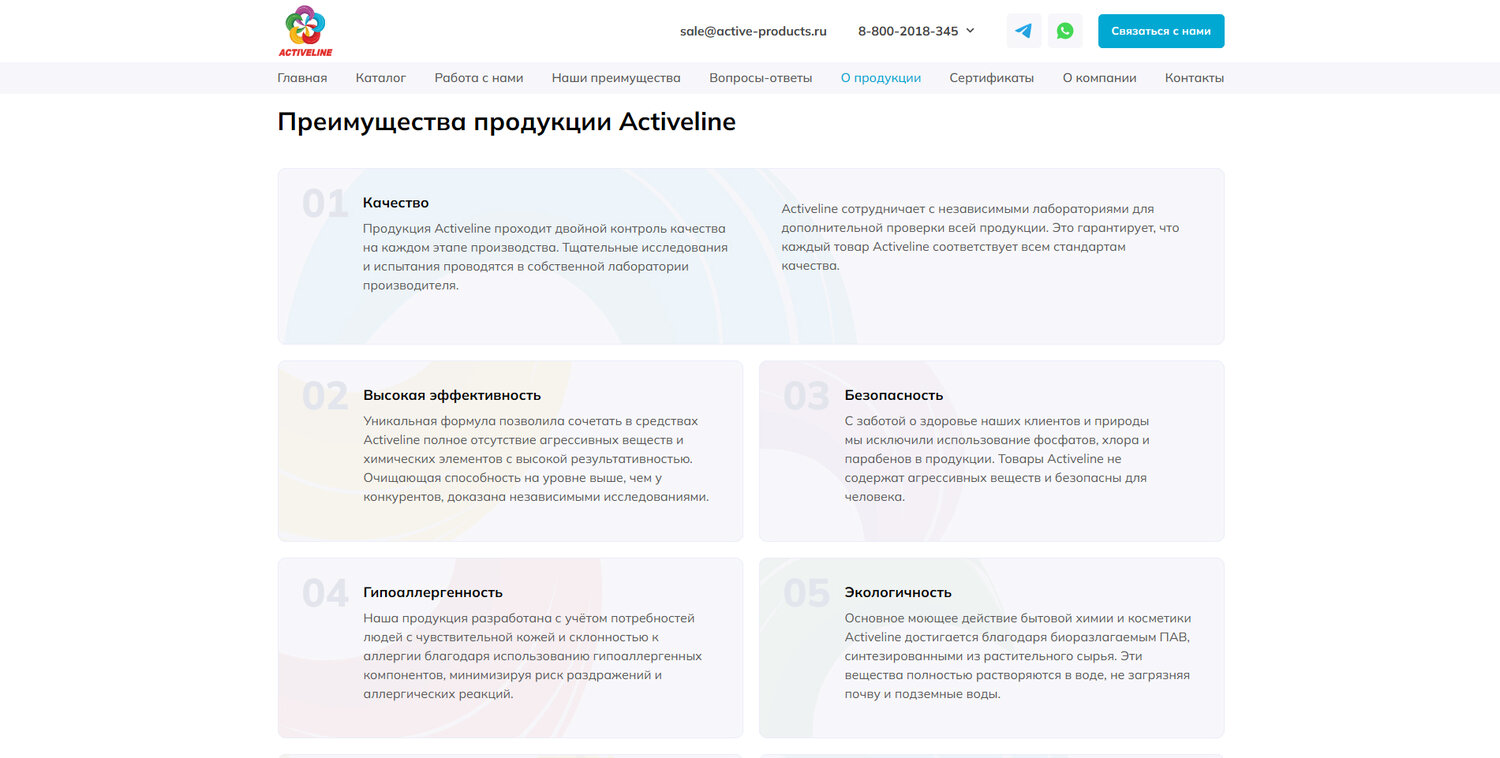Expand the phone number dropdown chevron

point(970,31)
